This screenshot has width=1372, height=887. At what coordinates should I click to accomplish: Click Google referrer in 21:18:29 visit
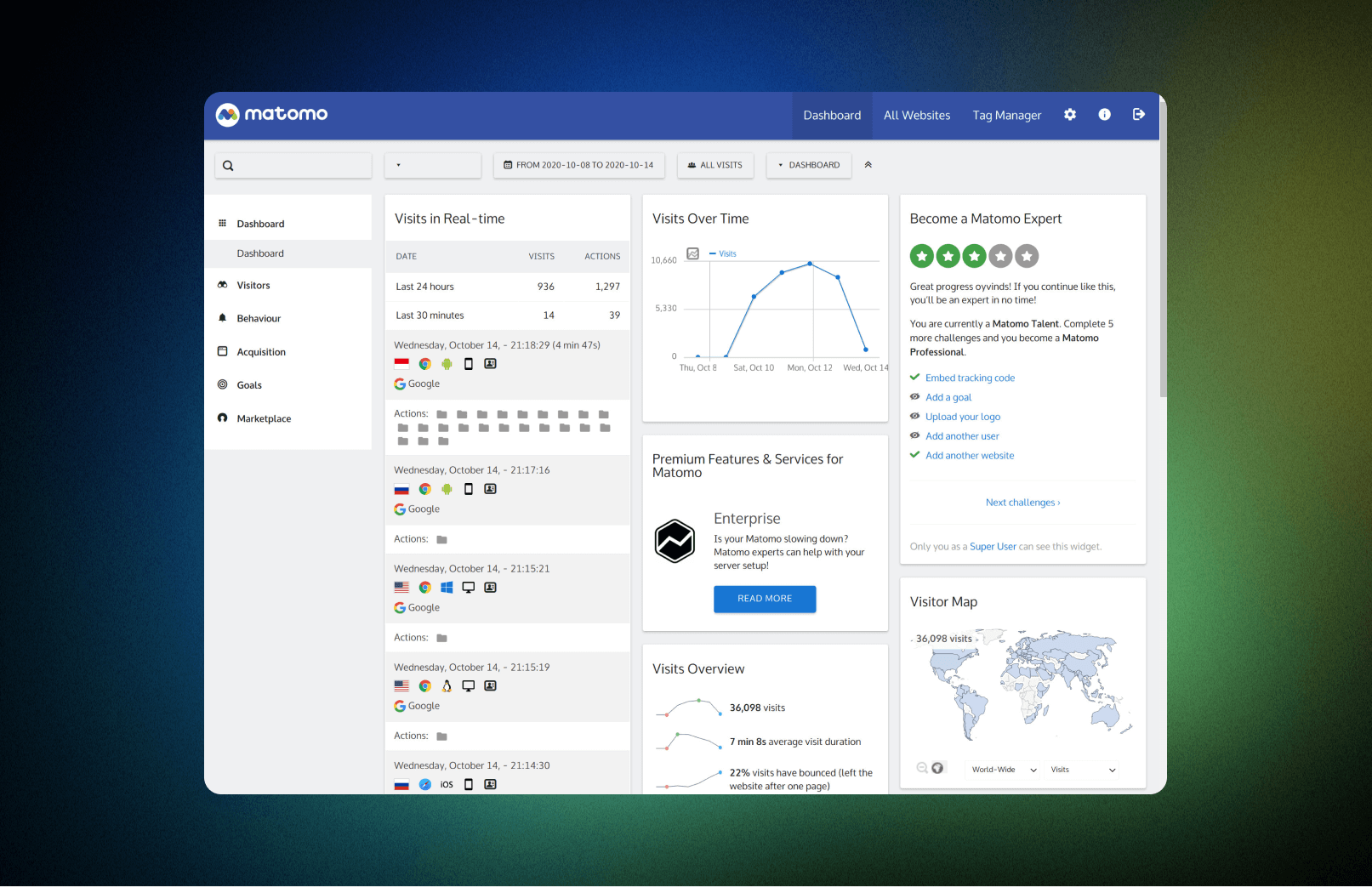pyautogui.click(x=417, y=384)
